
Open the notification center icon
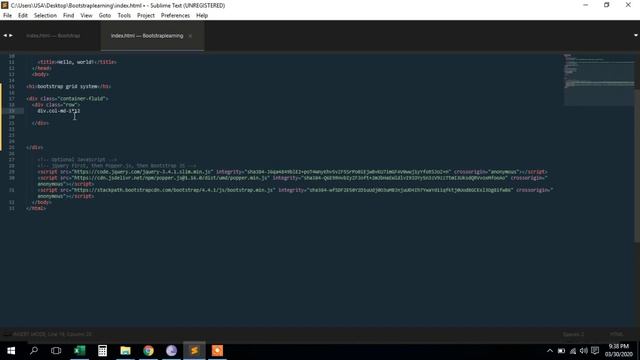(595, 351)
